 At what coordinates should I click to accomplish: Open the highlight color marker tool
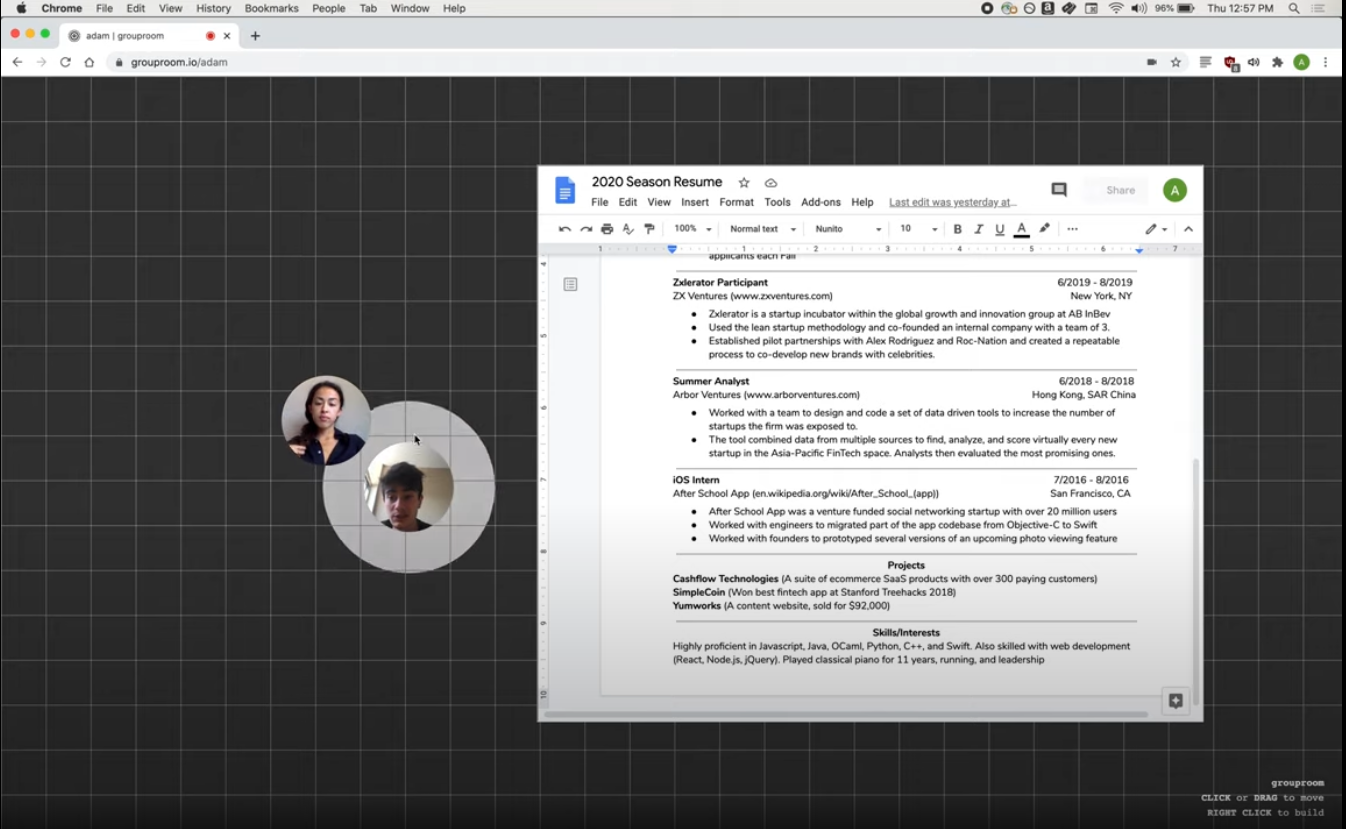pos(1044,229)
